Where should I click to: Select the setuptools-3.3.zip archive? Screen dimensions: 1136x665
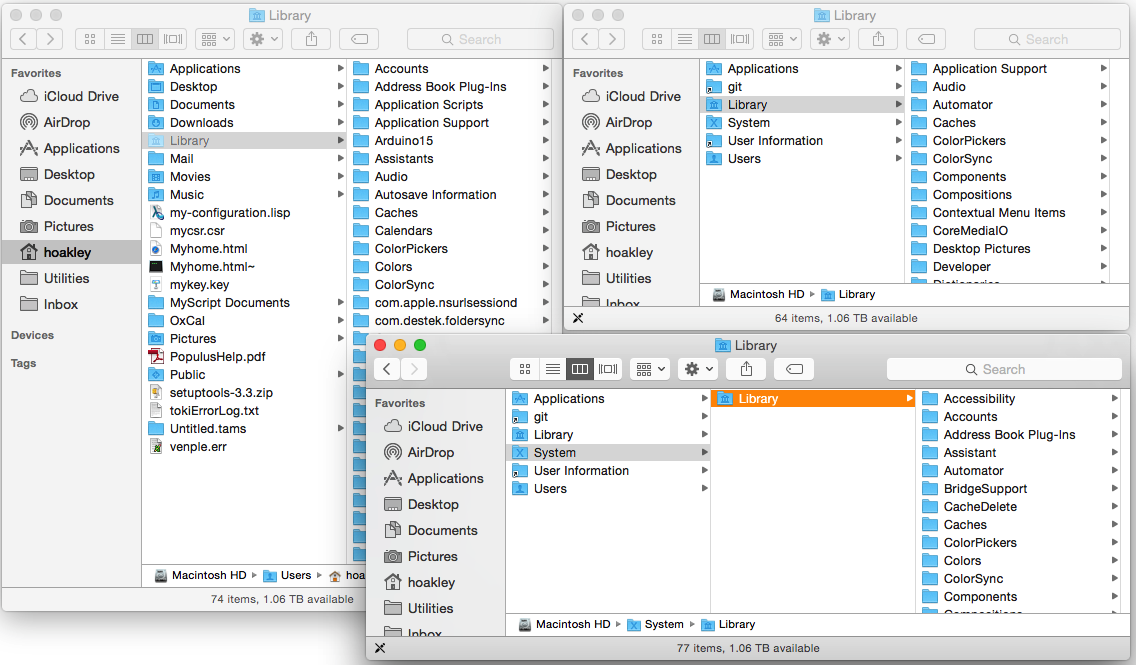click(x=220, y=393)
